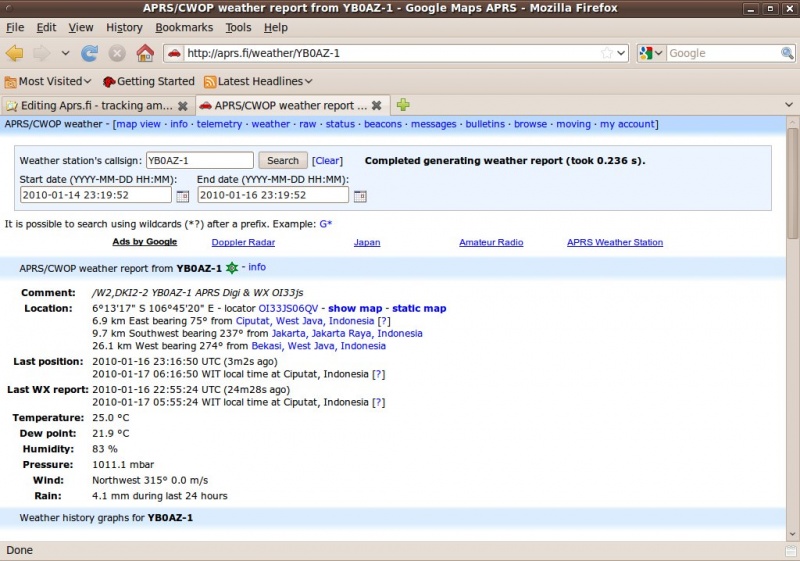Bookmark page with the URL bar star
800x561 pixels.
click(x=606, y=53)
